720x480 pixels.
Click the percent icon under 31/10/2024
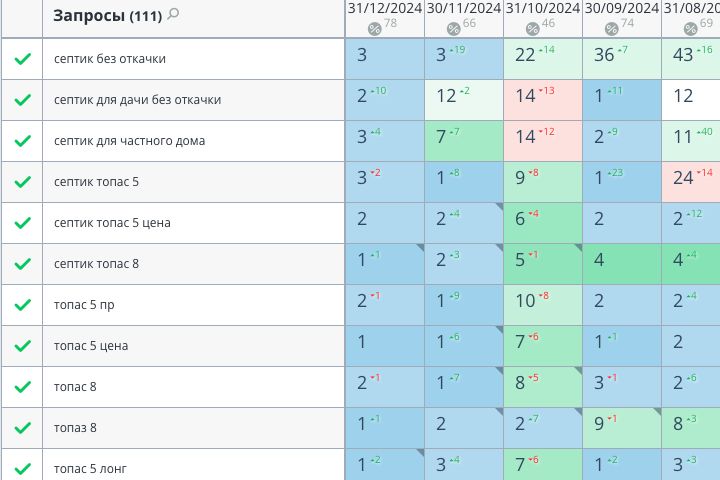click(532, 28)
